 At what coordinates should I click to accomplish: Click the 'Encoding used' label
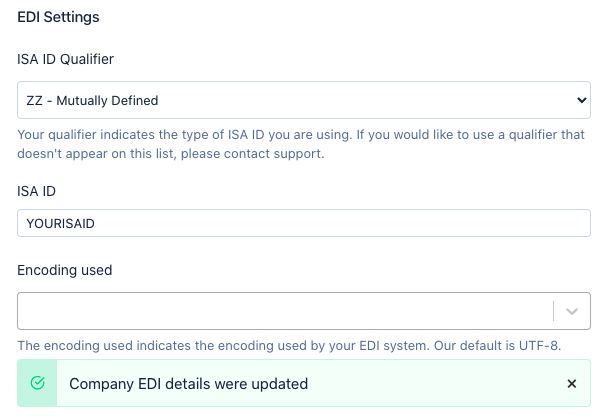[x=65, y=270]
